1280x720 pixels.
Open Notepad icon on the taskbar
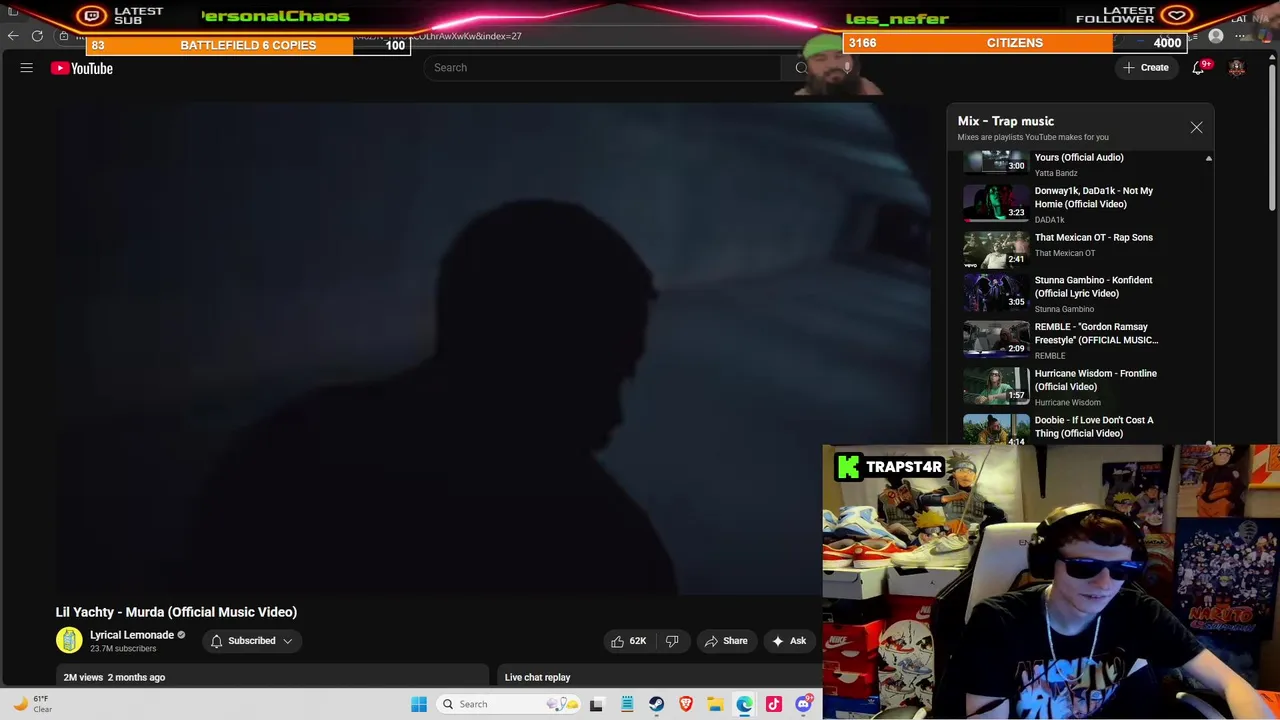pos(626,704)
